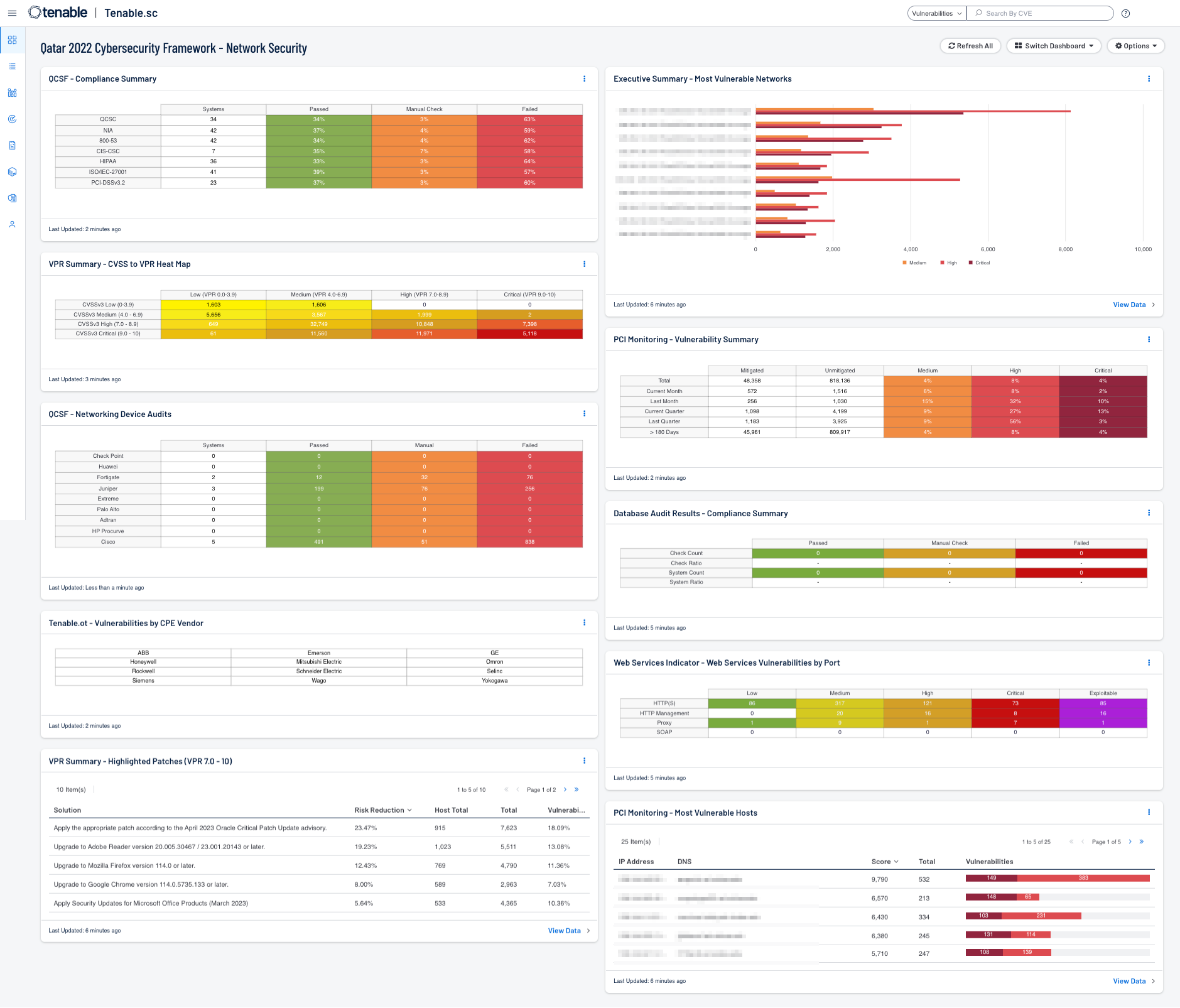This screenshot has height=1008, width=1180.
Task: Select the Google Chrome upgrade row
Action: (x=319, y=885)
